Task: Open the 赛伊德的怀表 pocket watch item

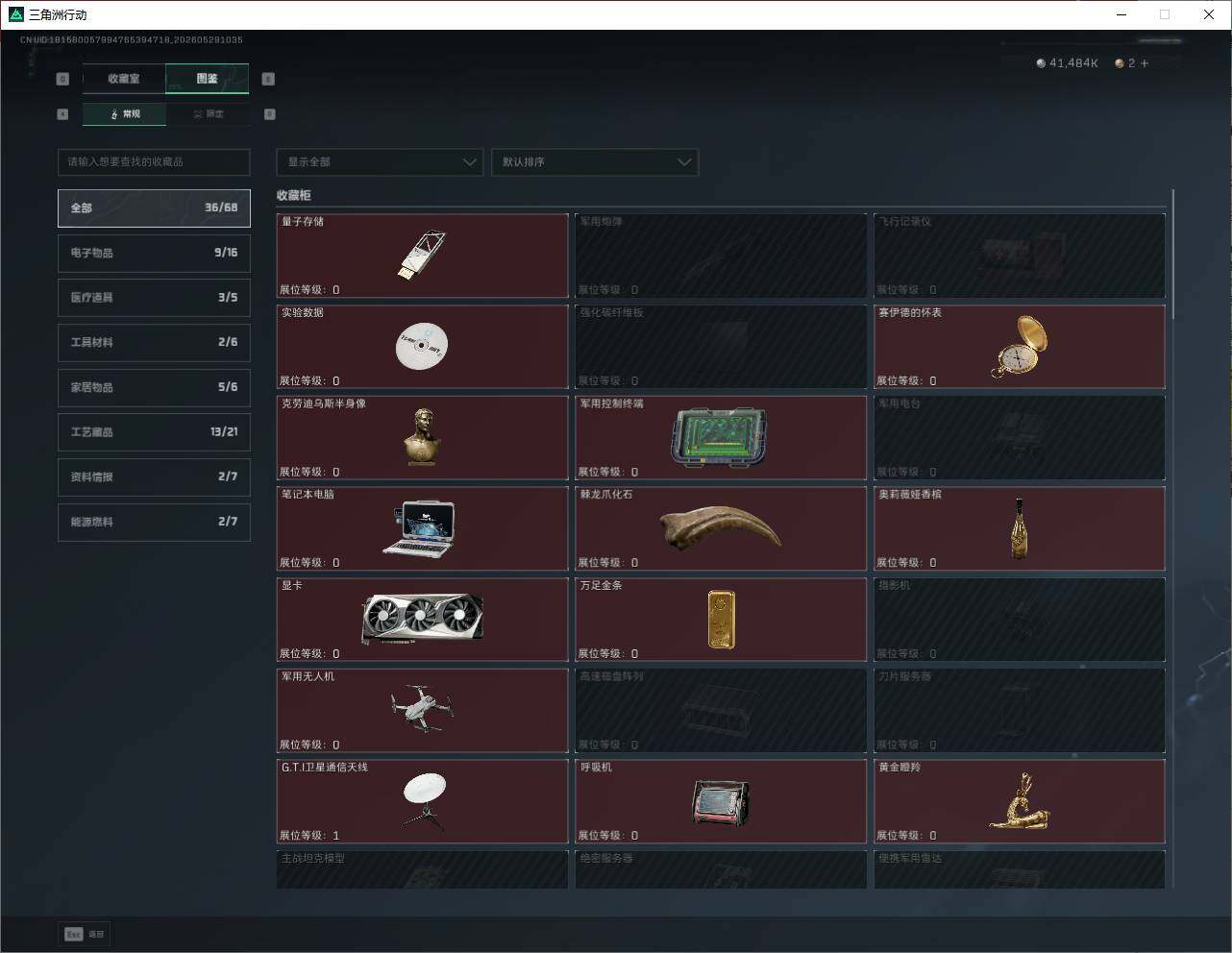Action: pyautogui.click(x=1019, y=347)
